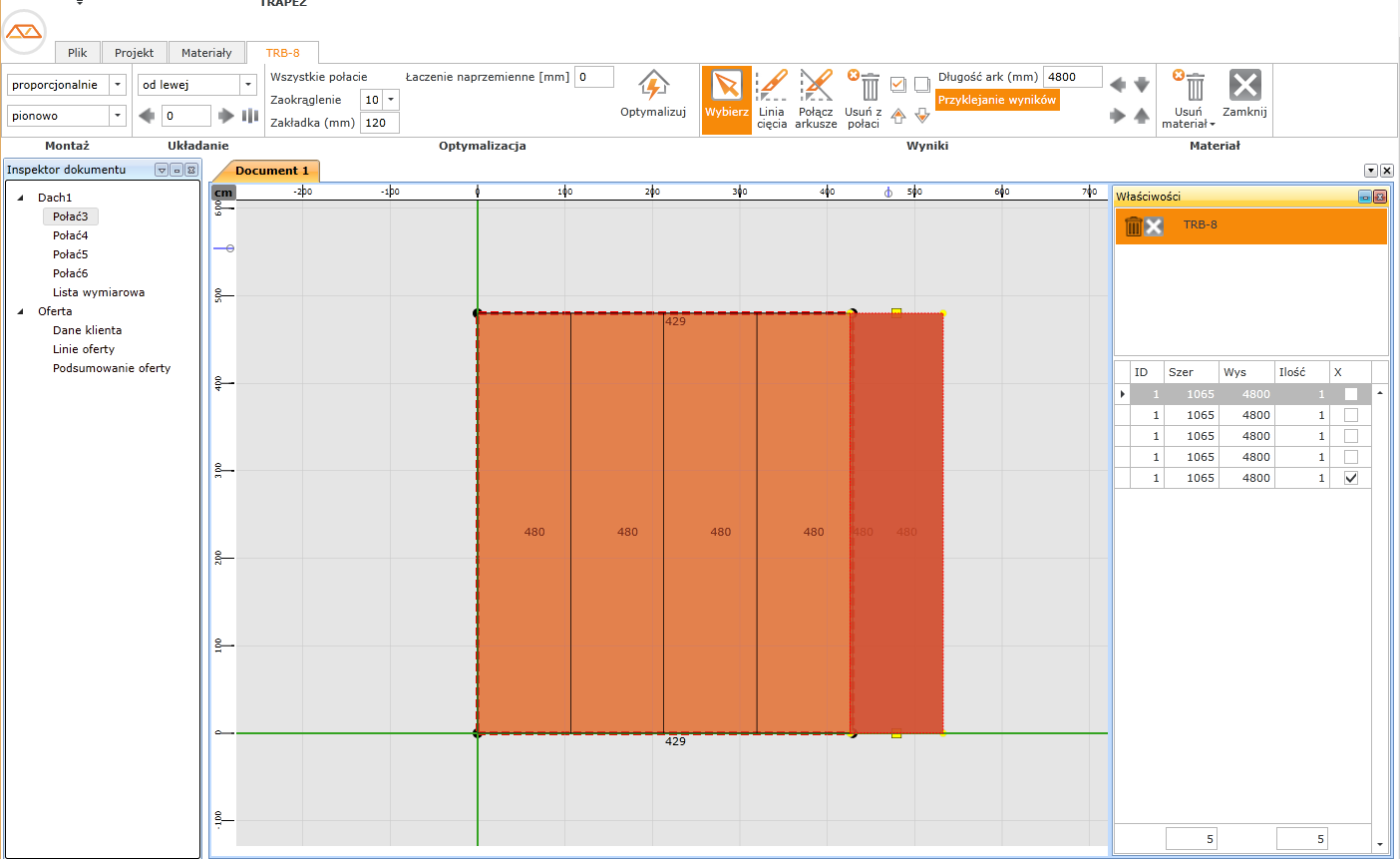Click the select-all checked sheets icon
The image size is (1400, 859).
pyautogui.click(x=898, y=85)
